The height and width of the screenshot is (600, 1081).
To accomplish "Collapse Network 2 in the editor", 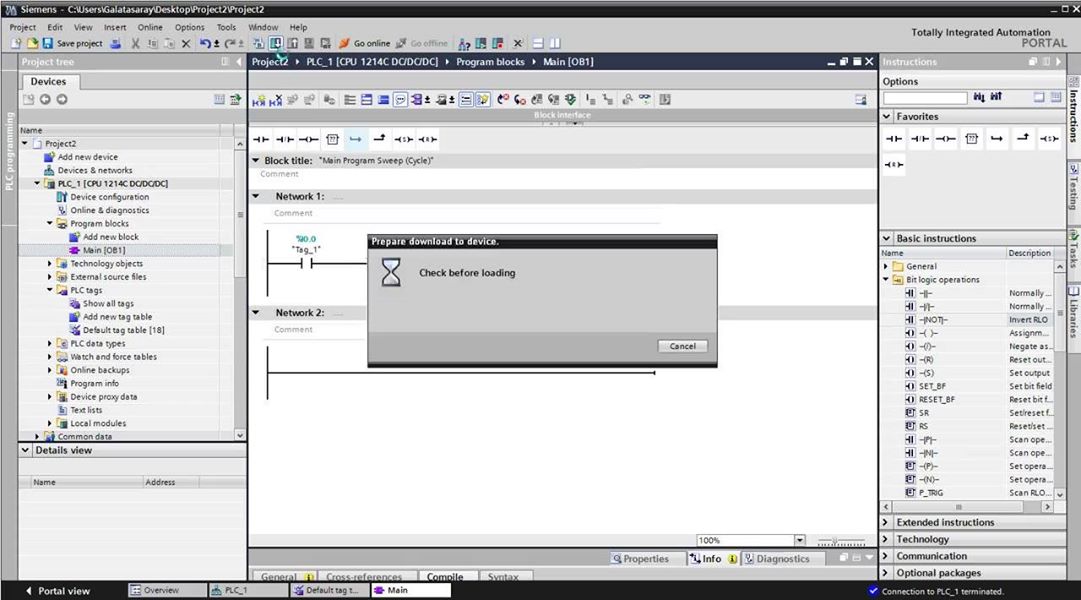I will coord(256,313).
